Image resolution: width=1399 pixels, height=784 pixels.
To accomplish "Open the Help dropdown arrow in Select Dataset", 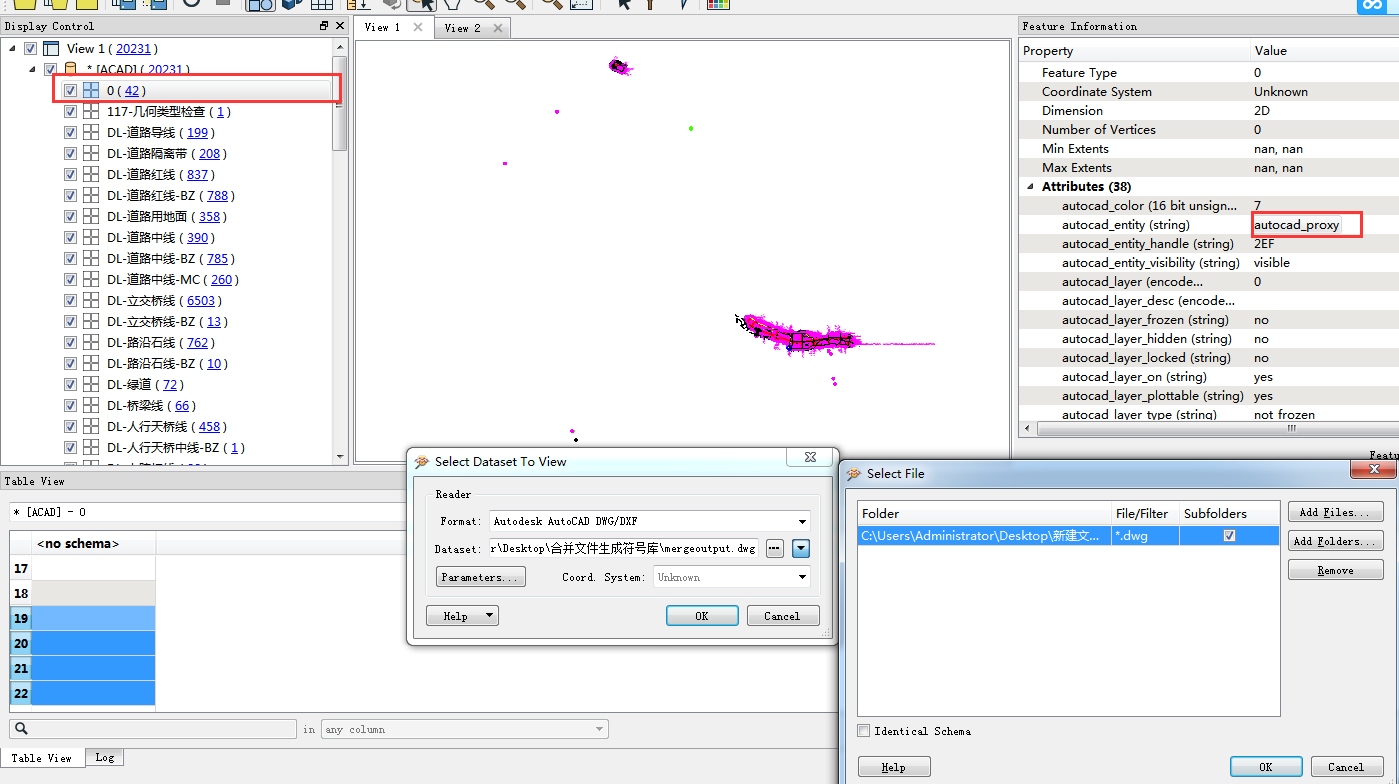I will tap(490, 615).
